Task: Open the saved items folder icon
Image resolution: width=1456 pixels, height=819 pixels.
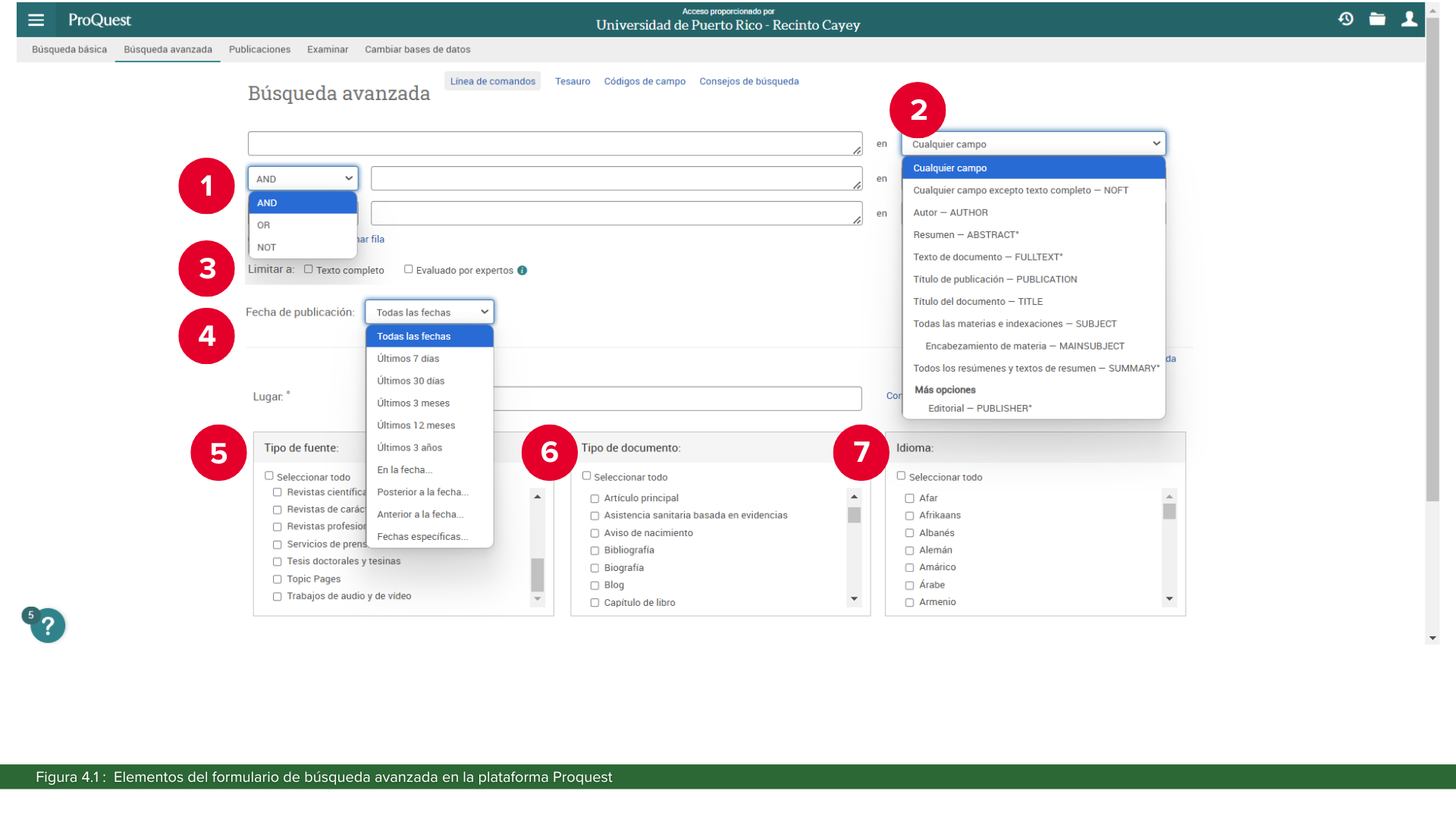Action: click(1377, 19)
